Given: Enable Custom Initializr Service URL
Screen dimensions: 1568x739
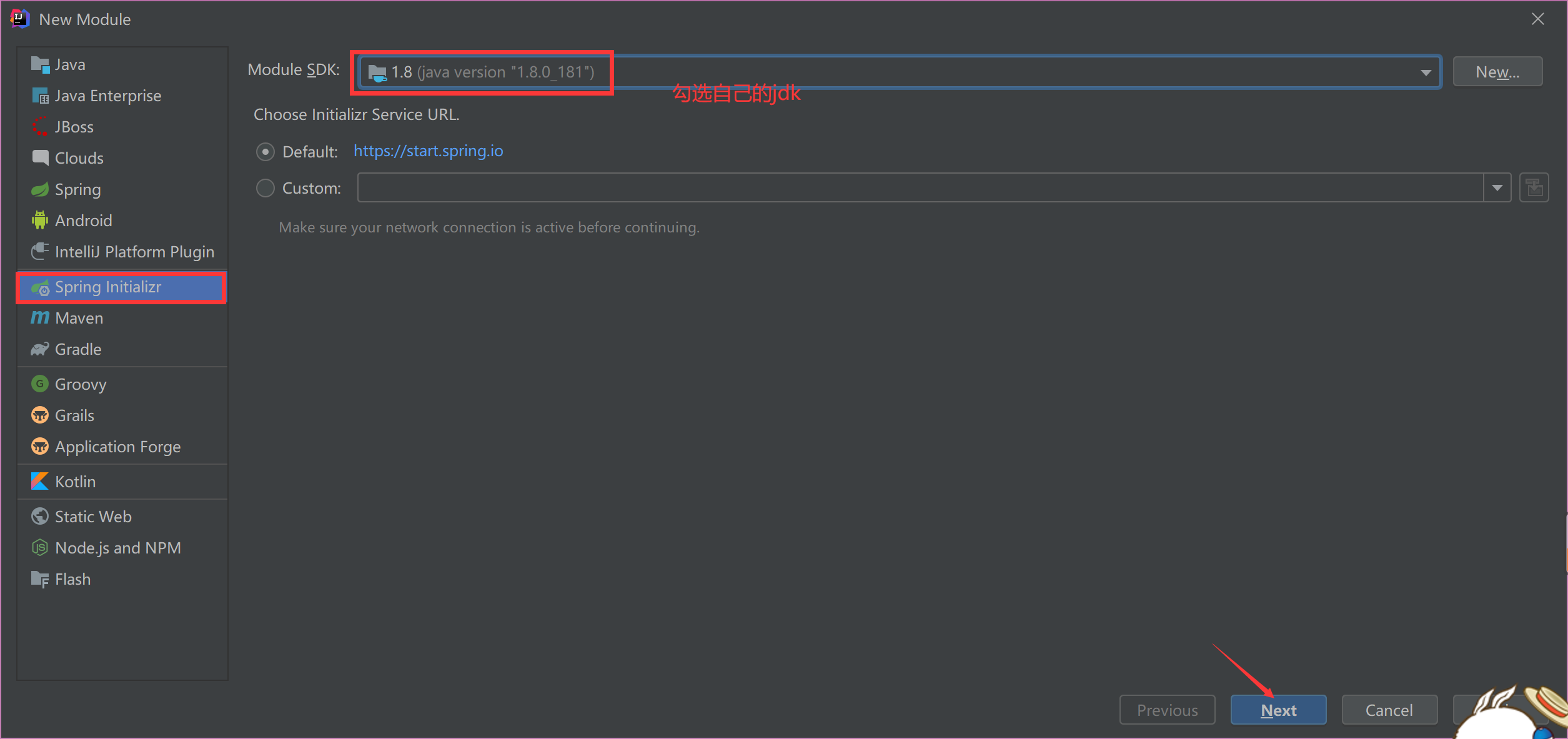Looking at the screenshot, I should pyautogui.click(x=267, y=188).
